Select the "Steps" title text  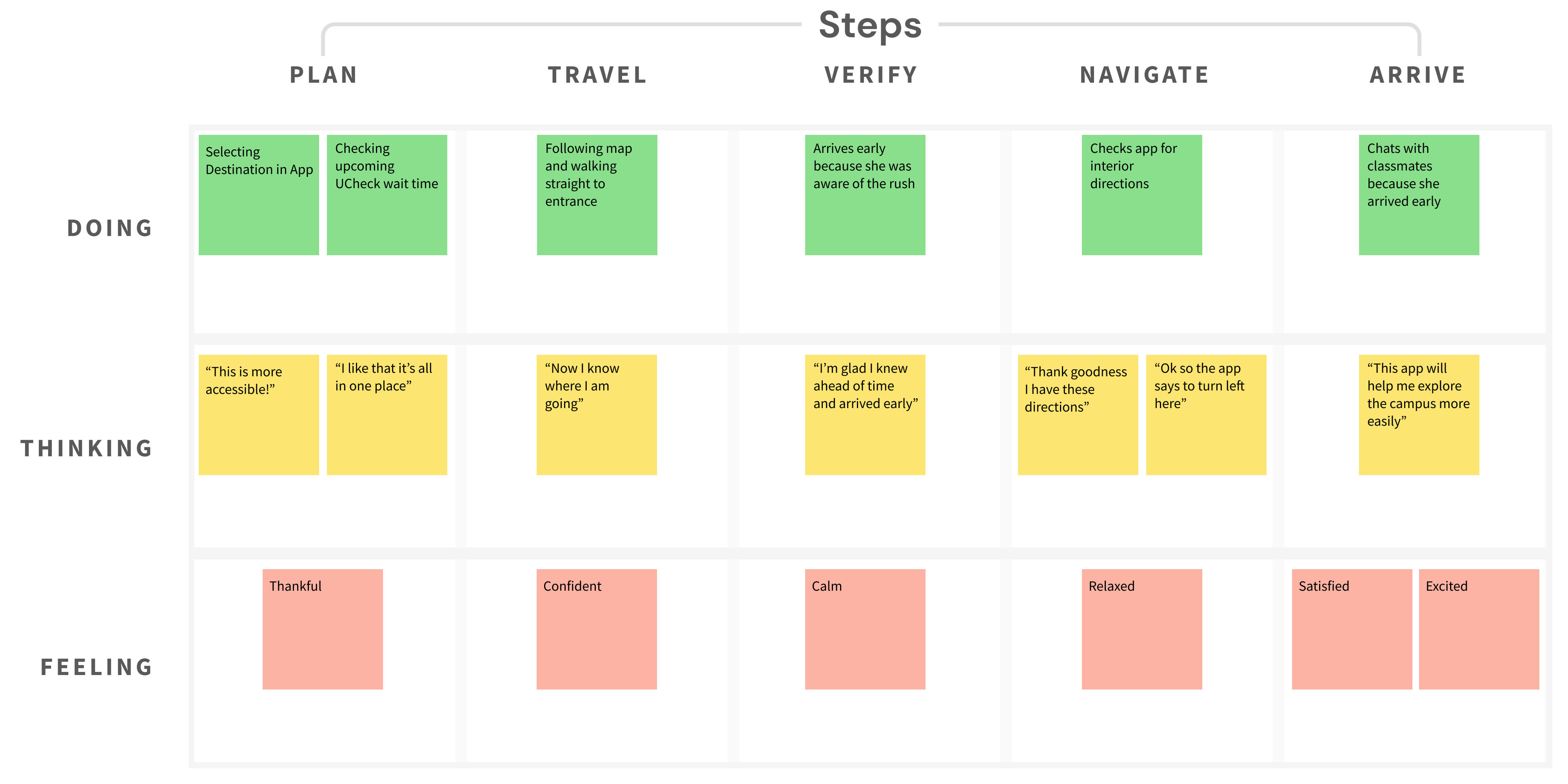(x=870, y=25)
